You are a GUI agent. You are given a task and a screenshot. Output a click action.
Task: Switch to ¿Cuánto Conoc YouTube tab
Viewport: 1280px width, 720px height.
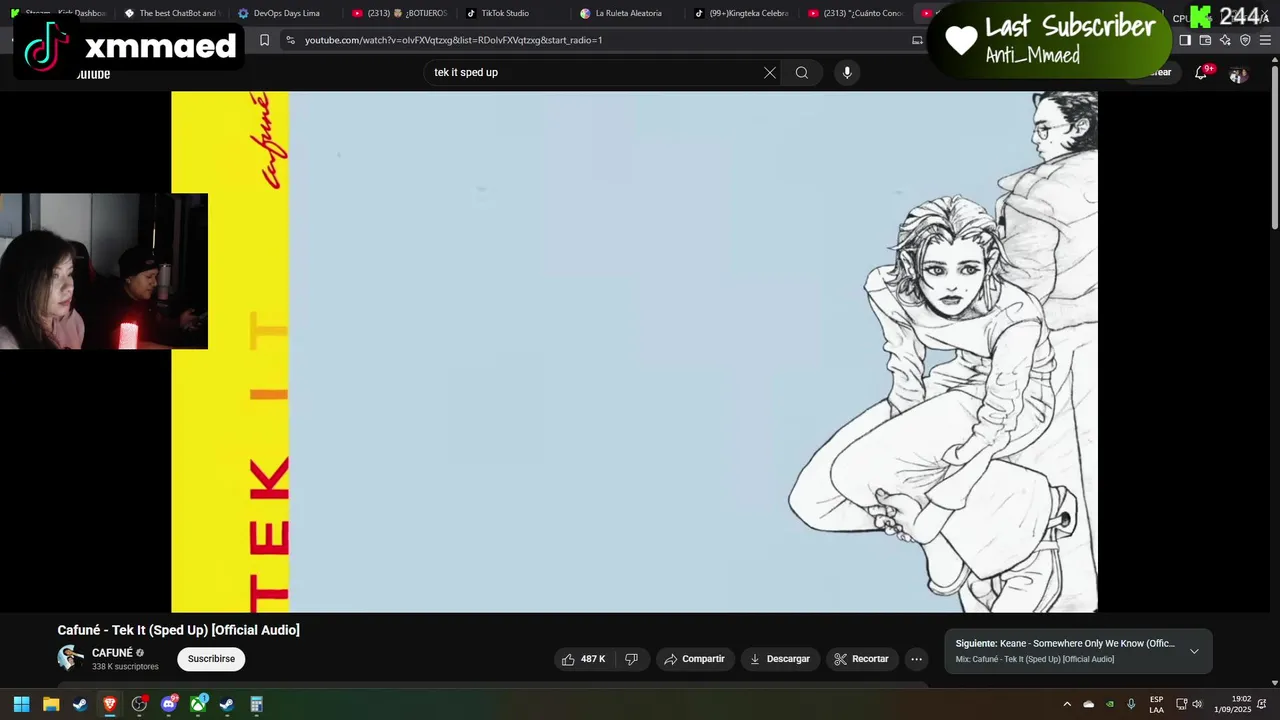tap(856, 13)
